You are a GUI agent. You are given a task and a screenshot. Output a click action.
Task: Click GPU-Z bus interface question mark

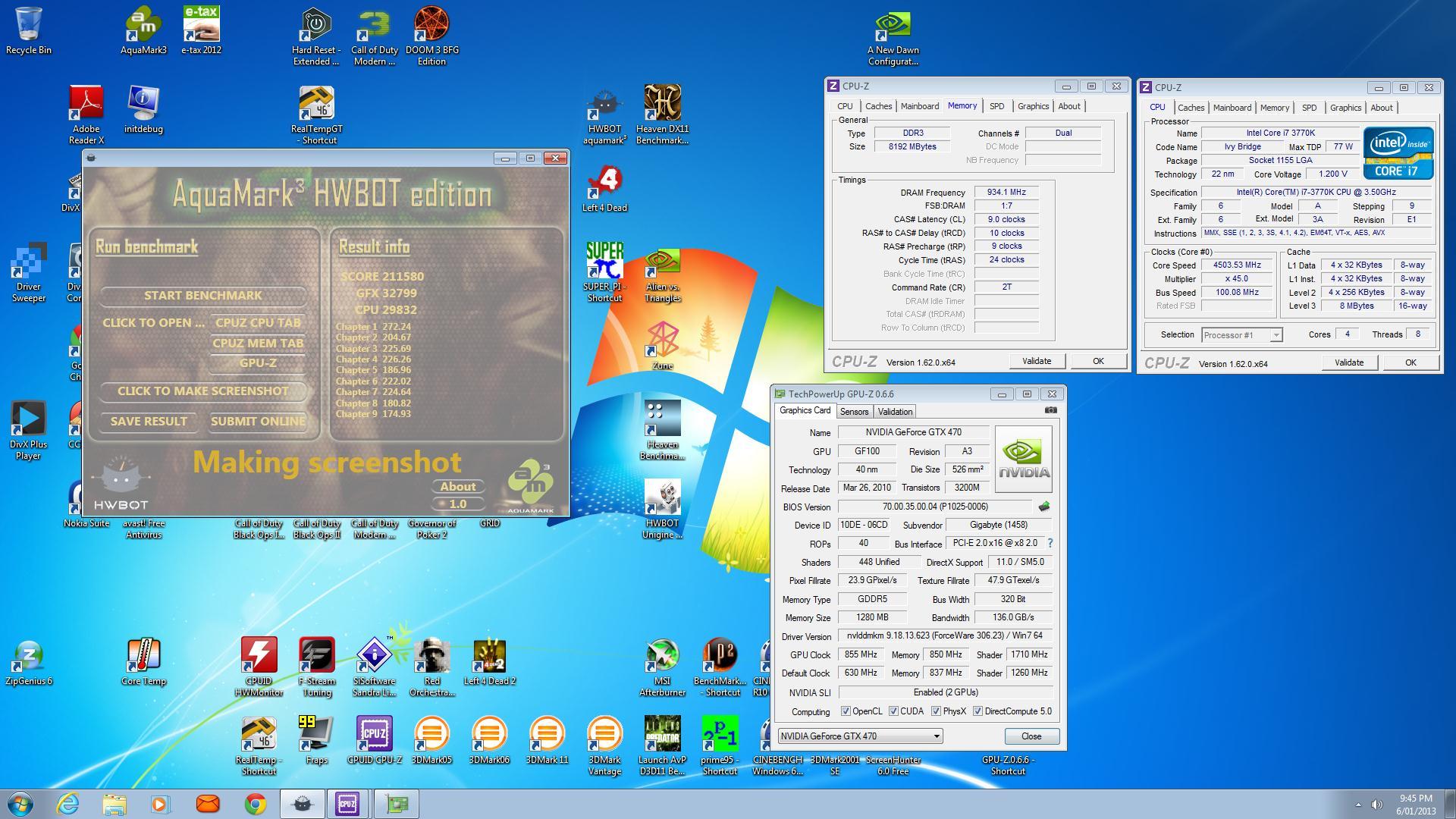coord(1050,544)
